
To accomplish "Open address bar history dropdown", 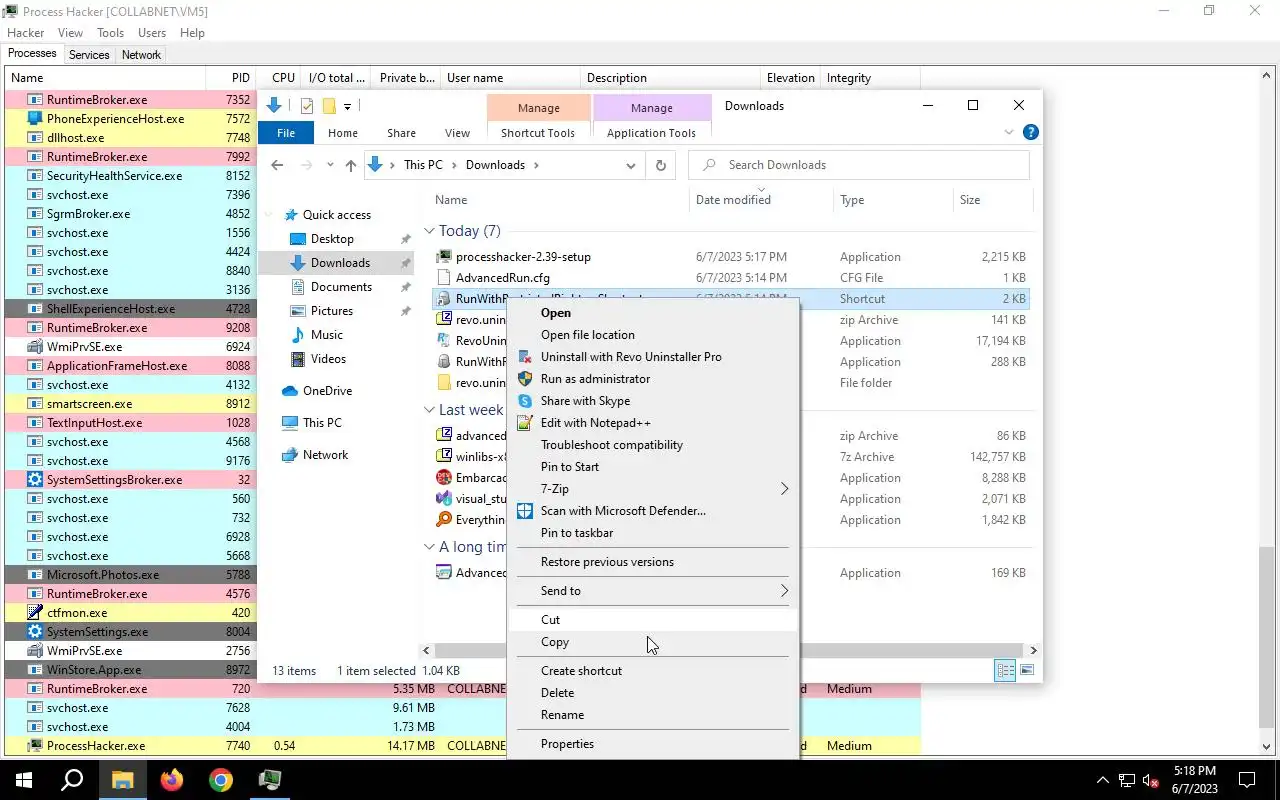I will 631,165.
